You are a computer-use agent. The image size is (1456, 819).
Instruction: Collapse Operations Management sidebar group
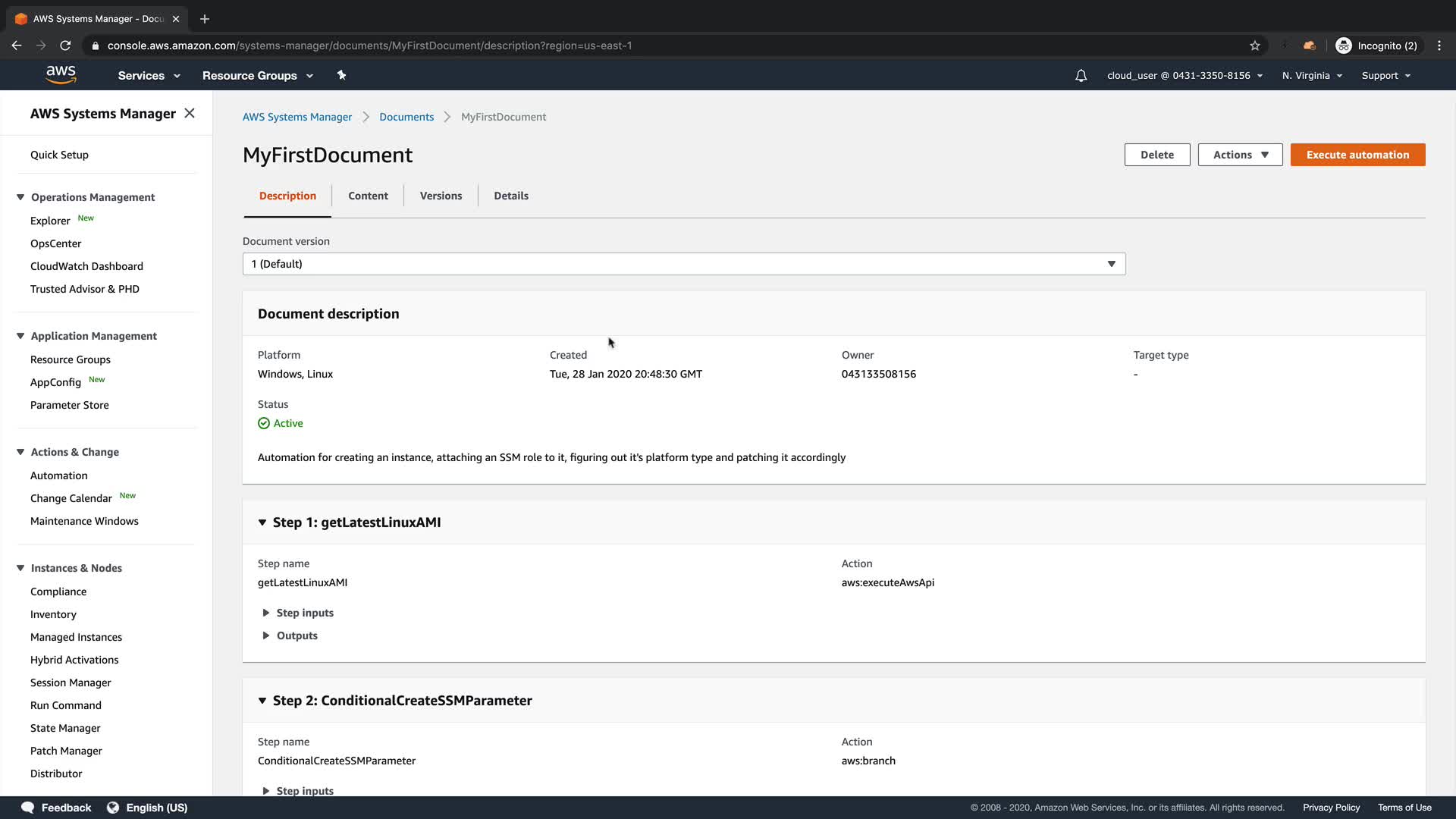click(x=20, y=197)
